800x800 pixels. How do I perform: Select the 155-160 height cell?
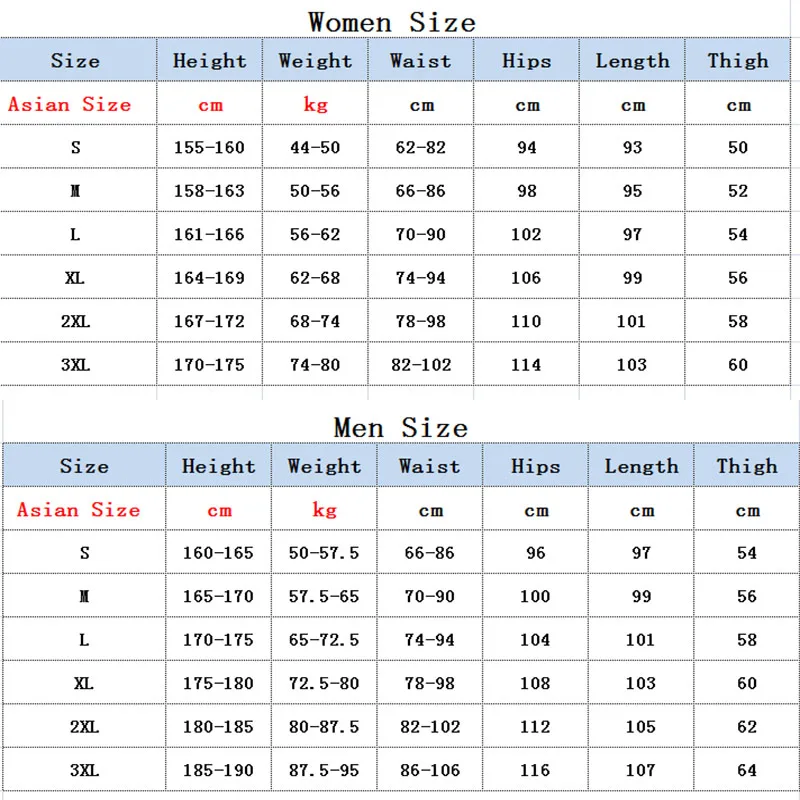pos(208,147)
